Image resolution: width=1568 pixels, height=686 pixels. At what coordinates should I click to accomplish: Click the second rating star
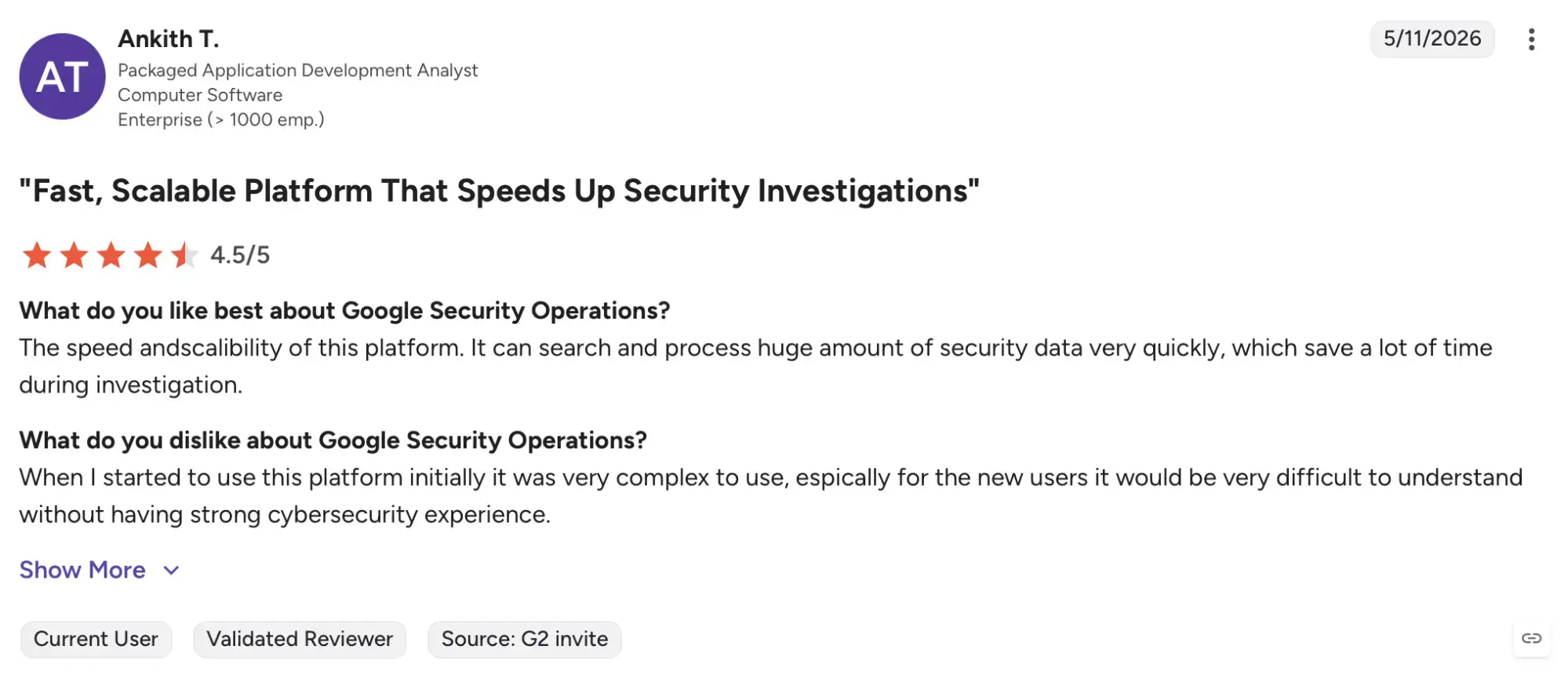tap(74, 255)
